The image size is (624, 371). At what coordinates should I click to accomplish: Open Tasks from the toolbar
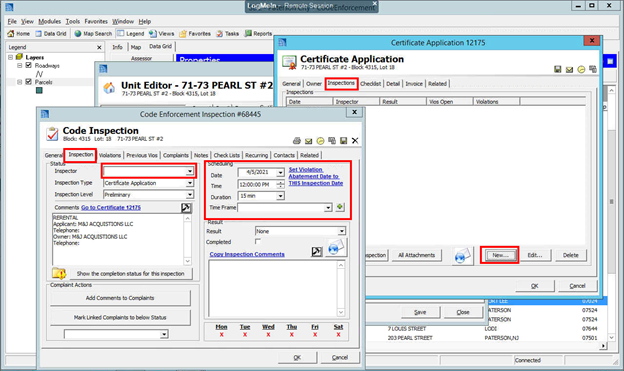228,33
